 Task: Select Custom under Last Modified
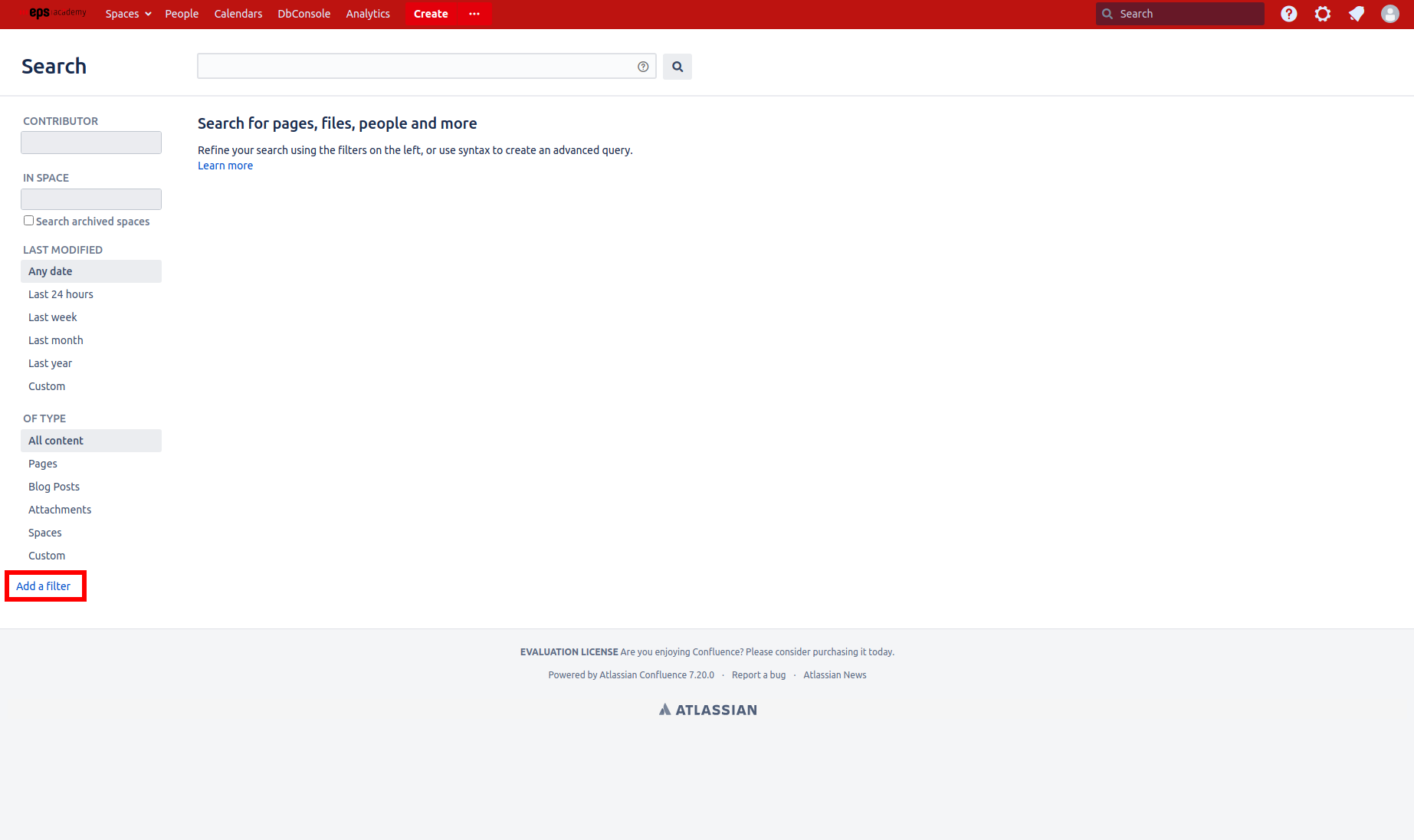(47, 386)
